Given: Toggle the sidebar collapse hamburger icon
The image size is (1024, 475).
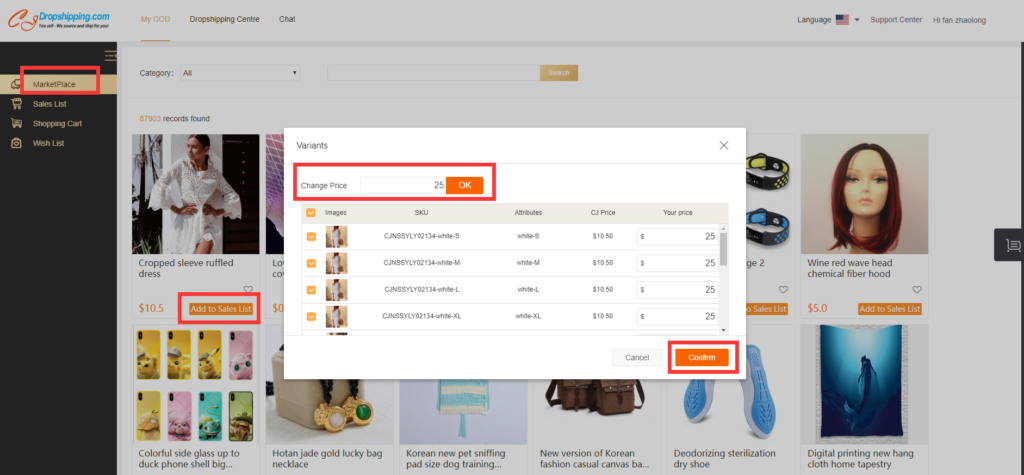Looking at the screenshot, I should (110, 56).
